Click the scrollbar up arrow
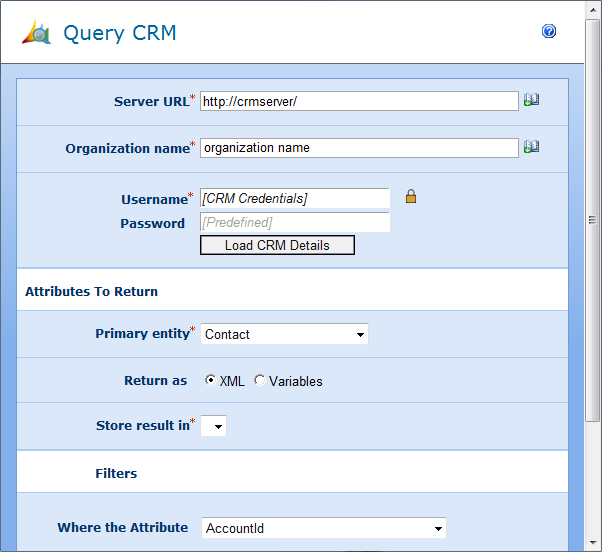 click(x=593, y=8)
